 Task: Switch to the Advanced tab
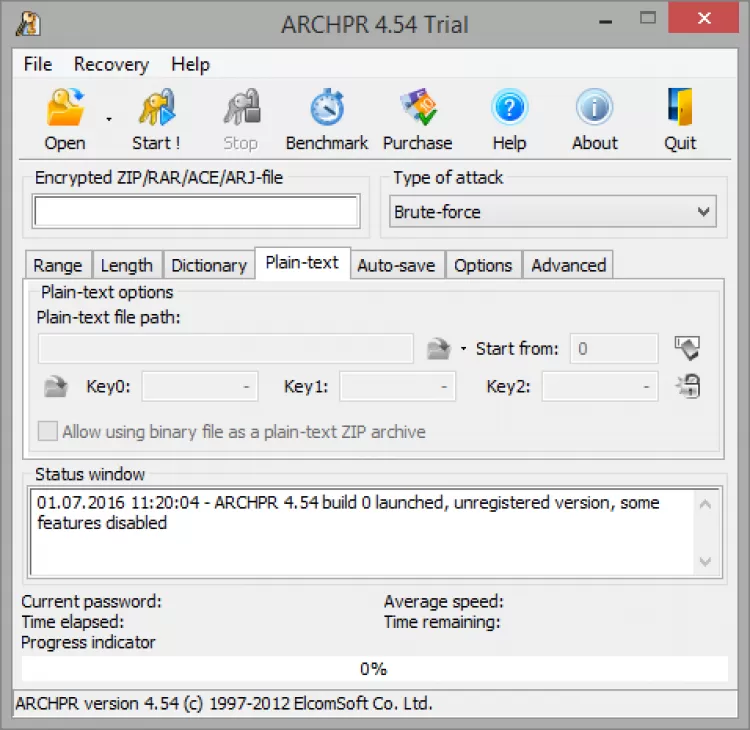pyautogui.click(x=569, y=265)
